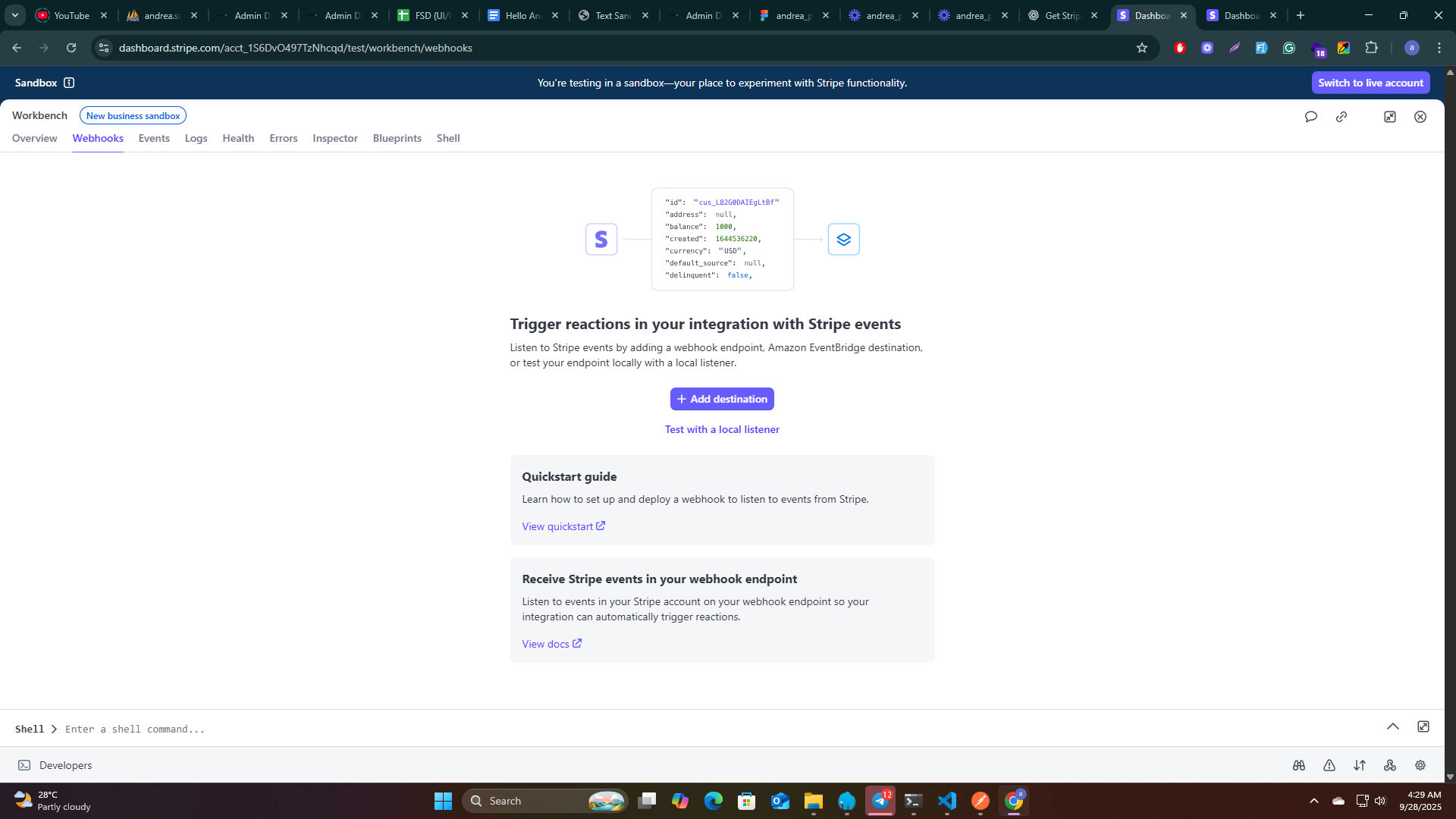Go to the Events tab
The width and height of the screenshot is (1456, 819).
[154, 139]
